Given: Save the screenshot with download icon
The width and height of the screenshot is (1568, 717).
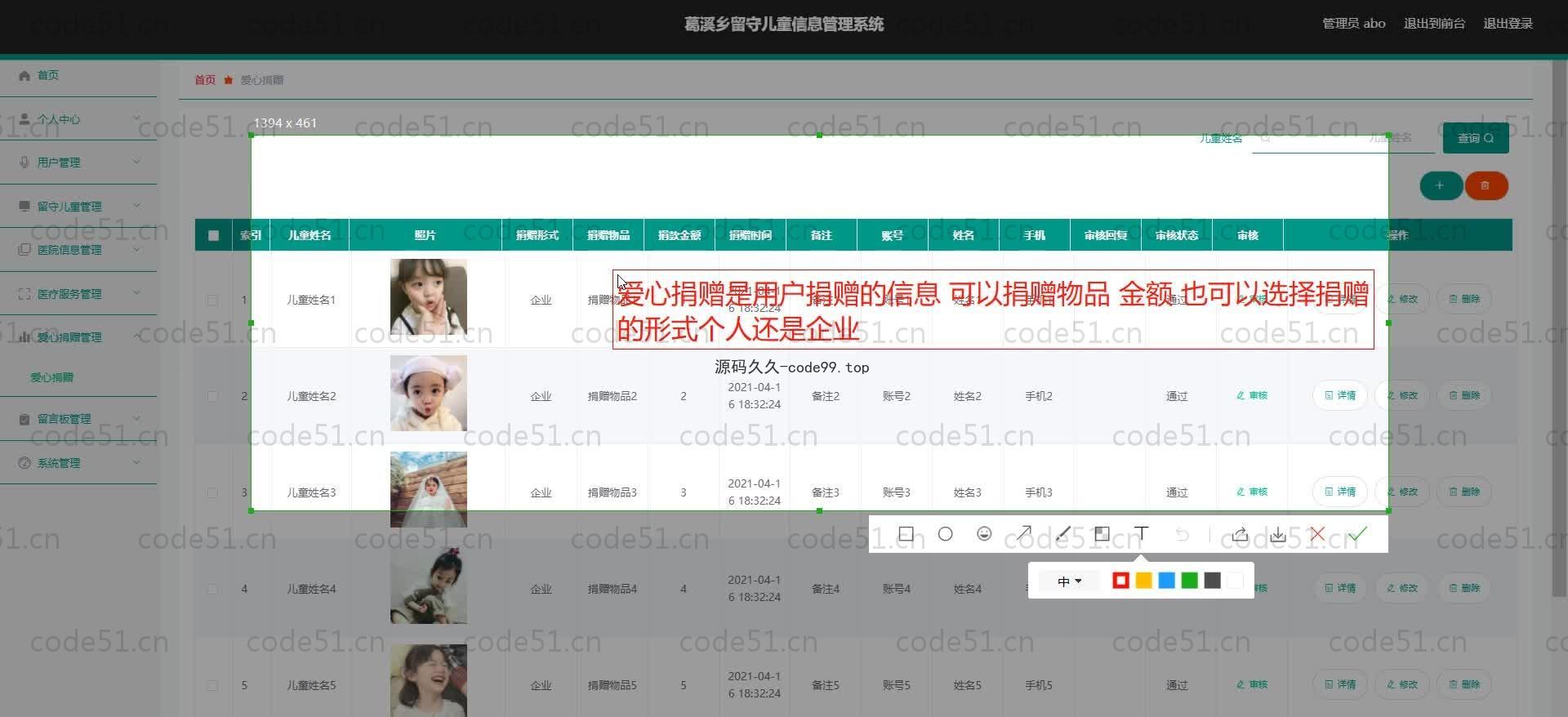Looking at the screenshot, I should coord(1278,534).
